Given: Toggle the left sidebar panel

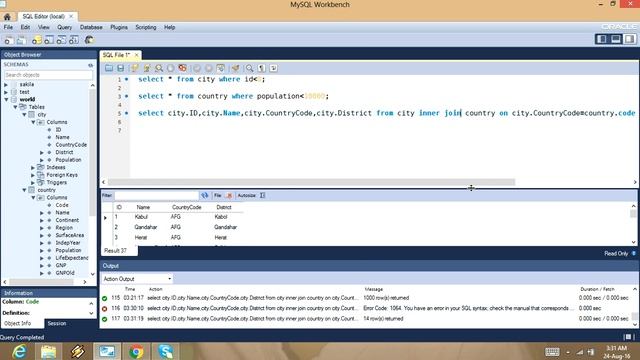Looking at the screenshot, I should (602, 39).
